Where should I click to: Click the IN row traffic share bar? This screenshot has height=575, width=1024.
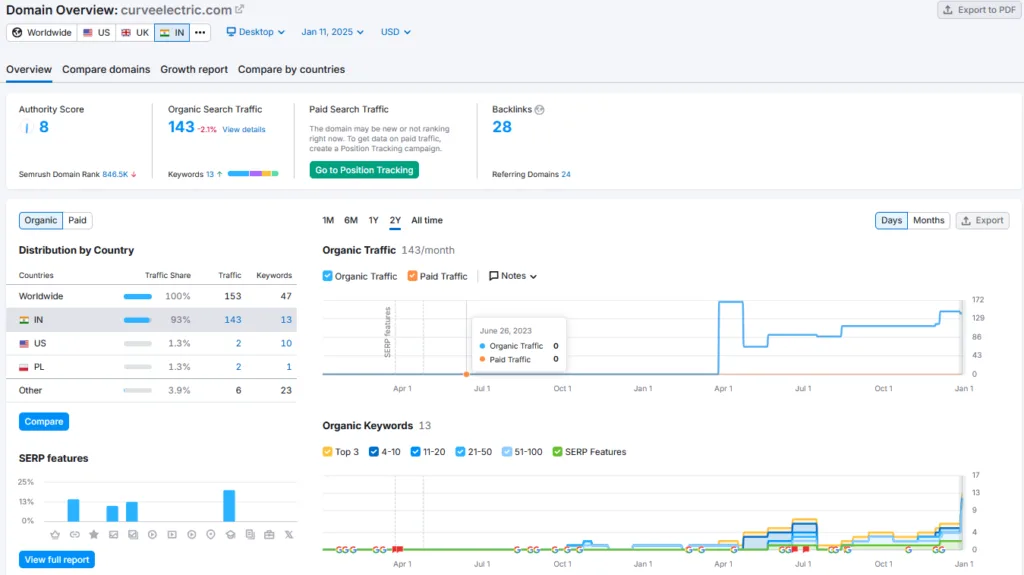[138, 320]
